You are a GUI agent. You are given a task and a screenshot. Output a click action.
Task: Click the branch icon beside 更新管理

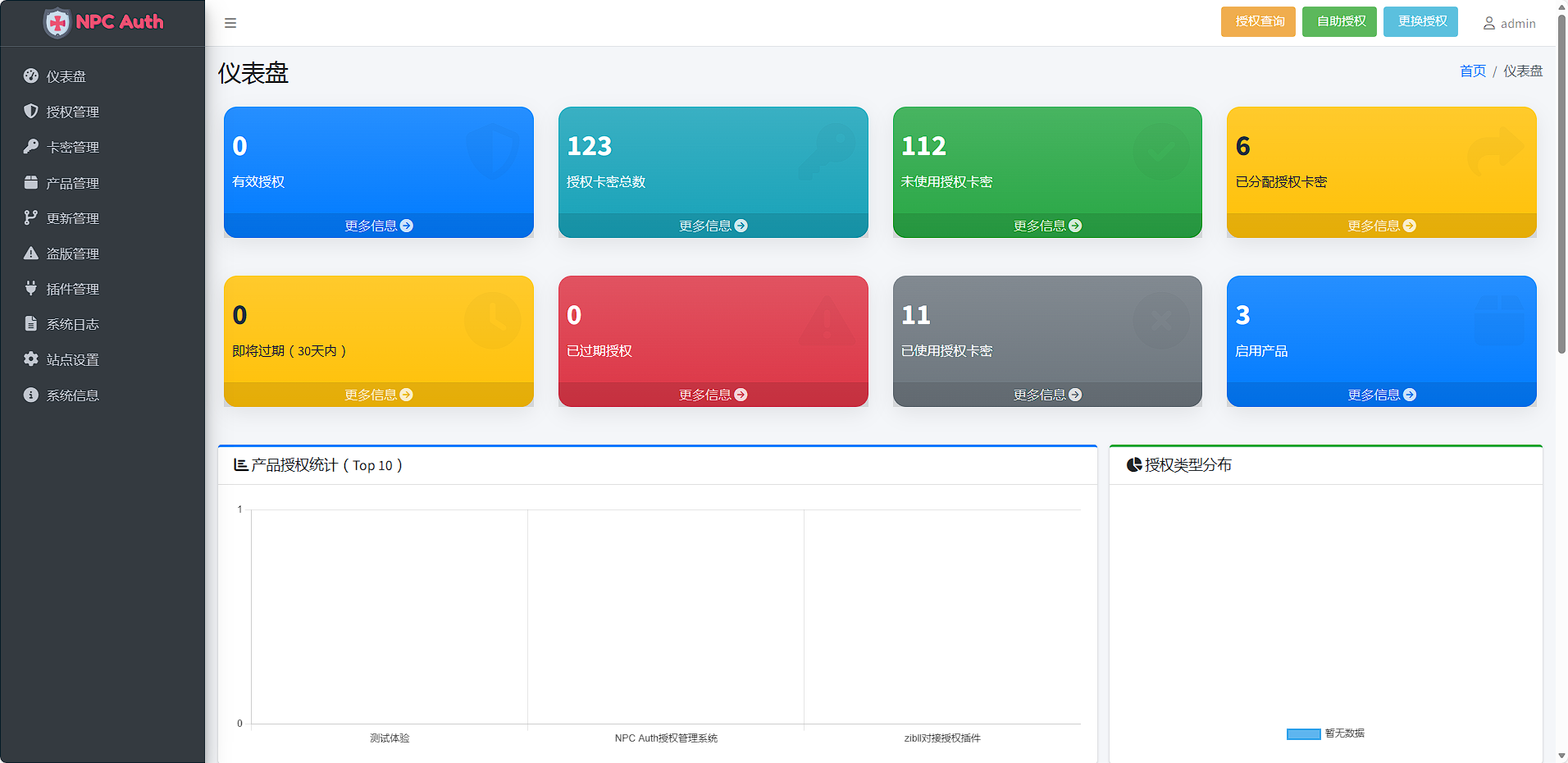31,217
